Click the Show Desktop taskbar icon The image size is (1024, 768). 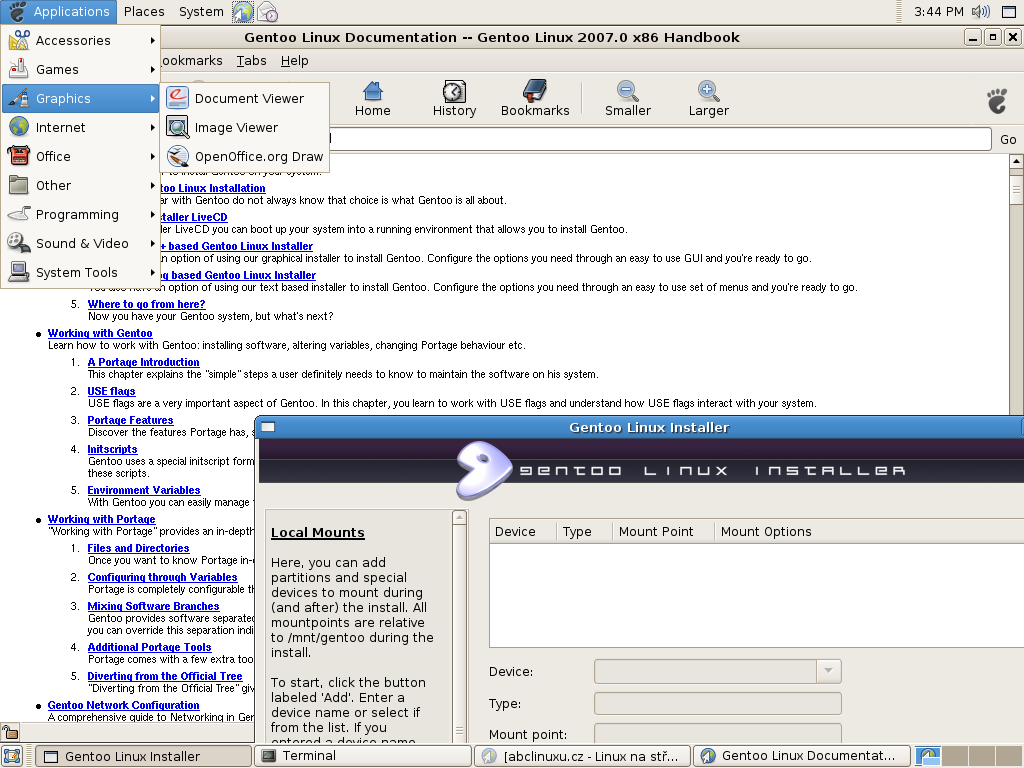coord(12,756)
